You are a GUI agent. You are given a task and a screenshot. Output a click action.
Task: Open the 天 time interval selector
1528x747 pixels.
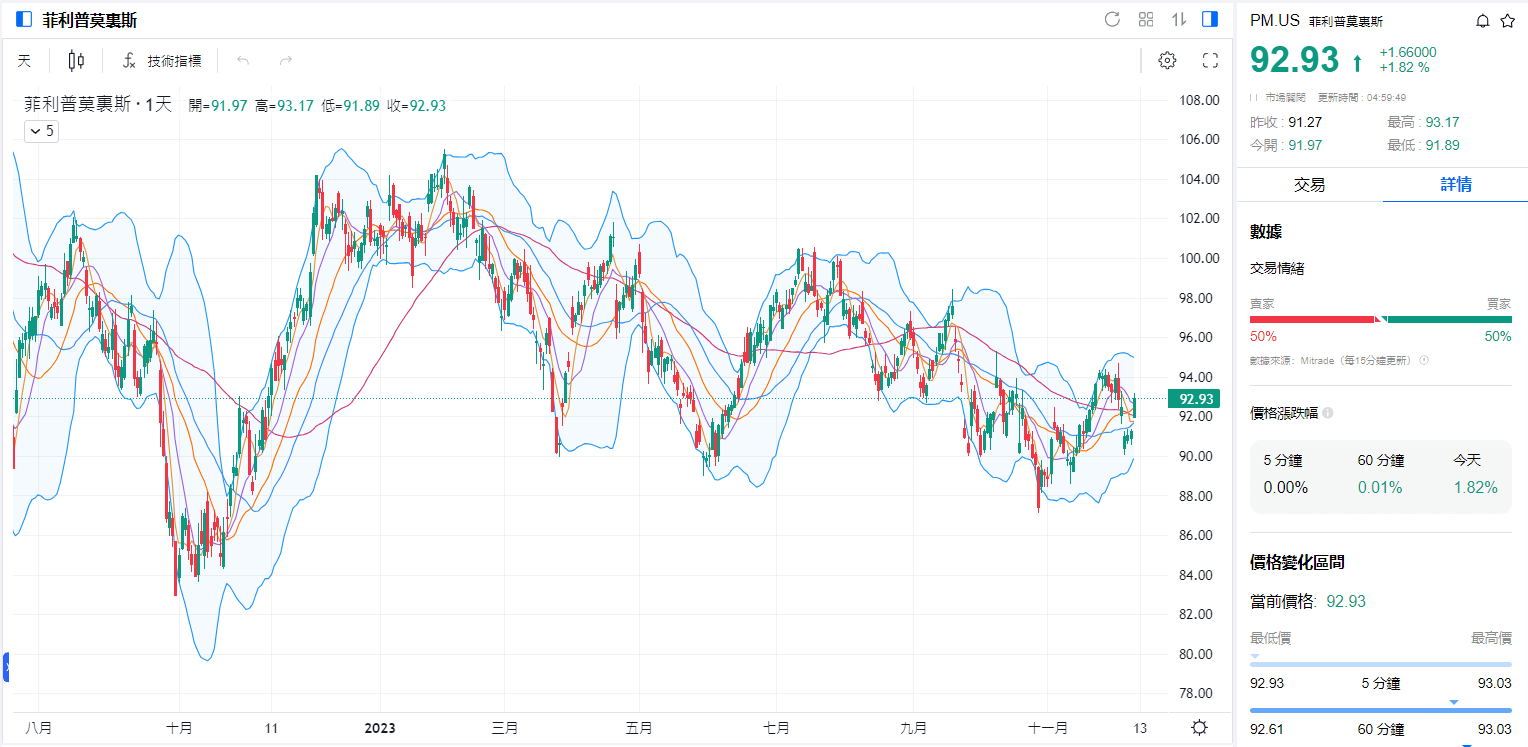click(x=25, y=60)
